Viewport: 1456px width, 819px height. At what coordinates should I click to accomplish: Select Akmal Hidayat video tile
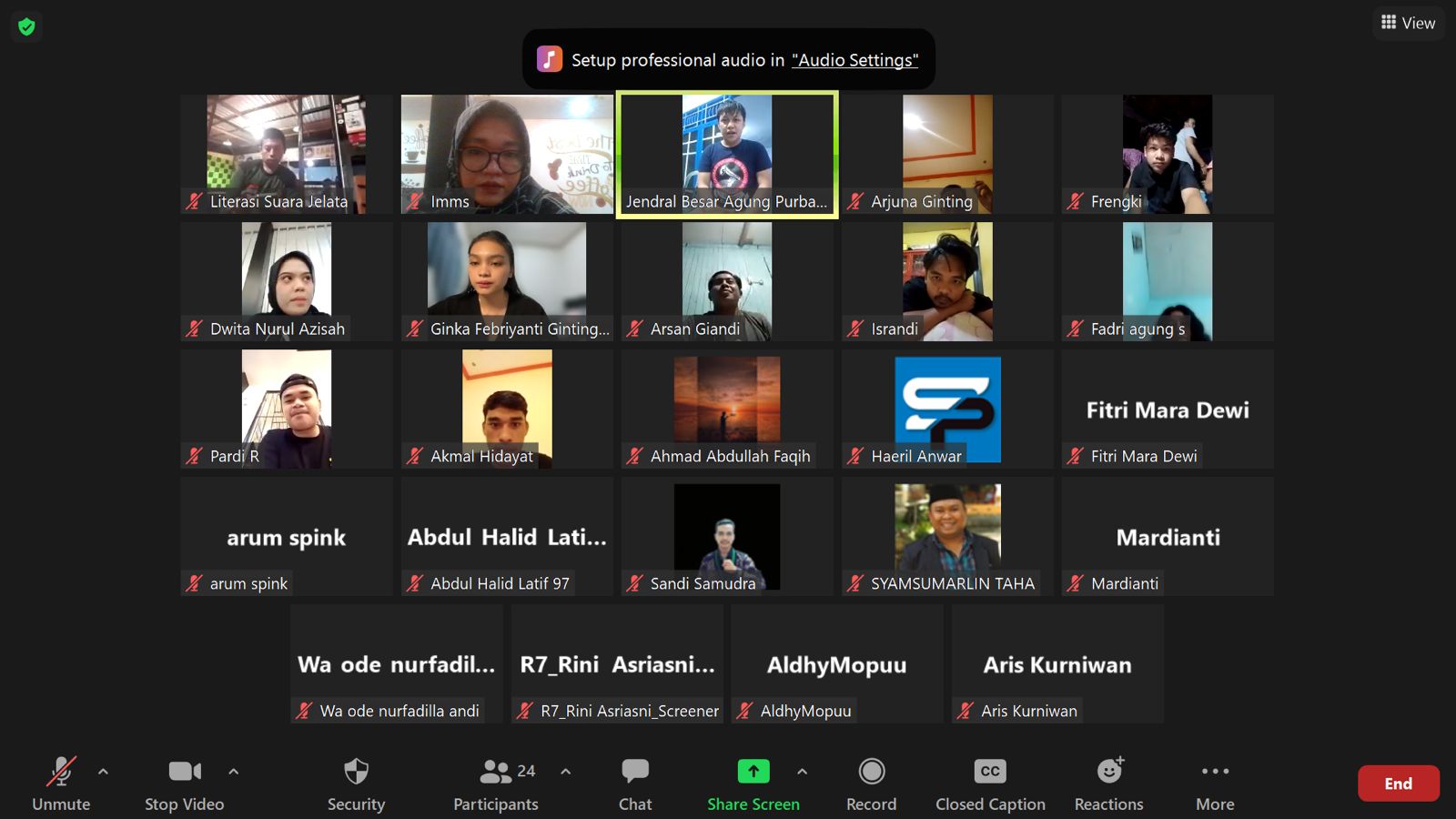point(507,409)
